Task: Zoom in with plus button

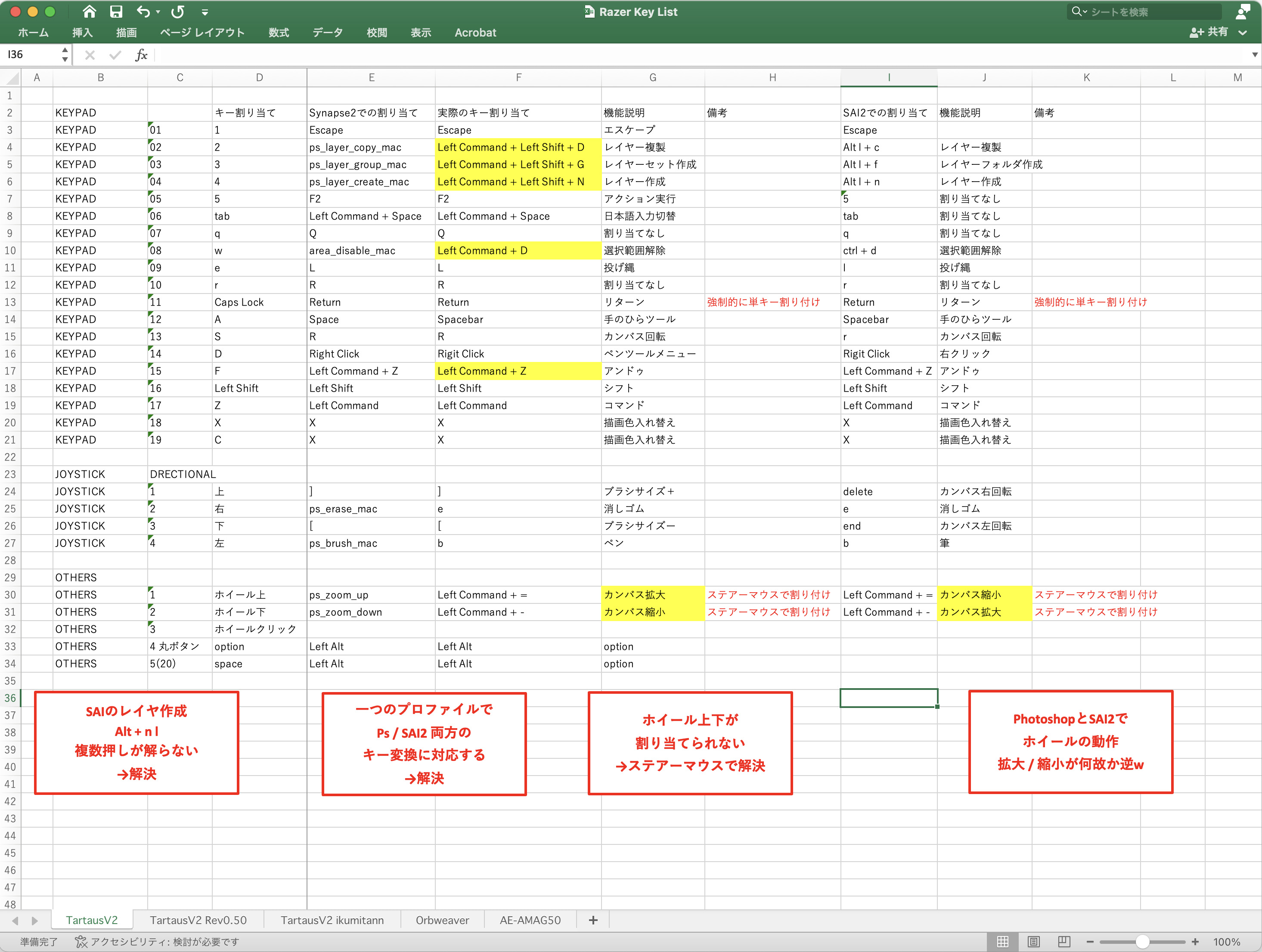Action: (x=1195, y=942)
